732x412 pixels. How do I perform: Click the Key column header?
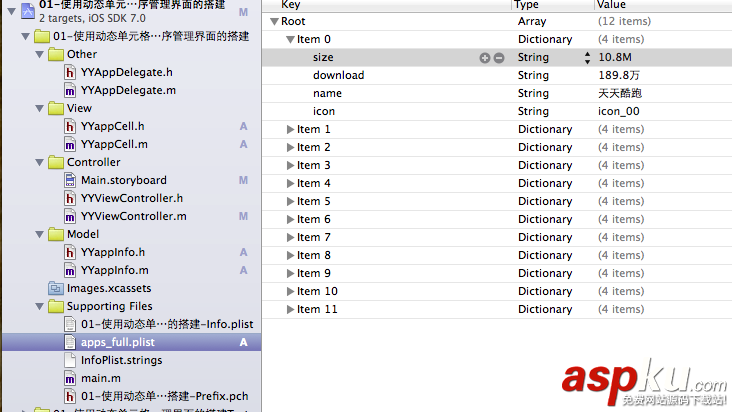291,5
